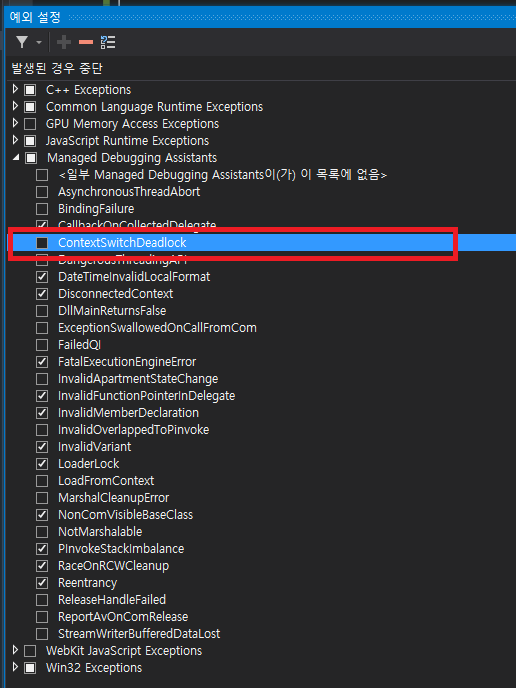Uncheck the PInvokeStackImbalance checkbox
516x688 pixels.
pyautogui.click(x=42, y=549)
